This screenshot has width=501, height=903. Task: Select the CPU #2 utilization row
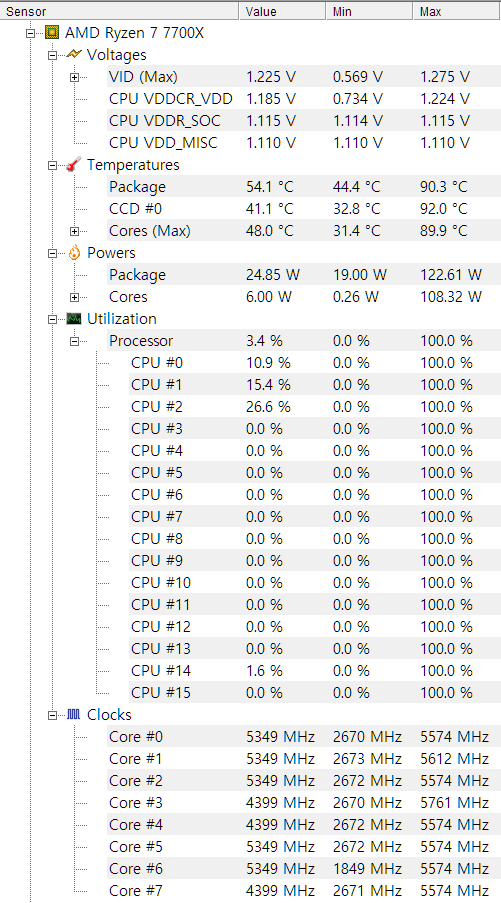point(314,407)
